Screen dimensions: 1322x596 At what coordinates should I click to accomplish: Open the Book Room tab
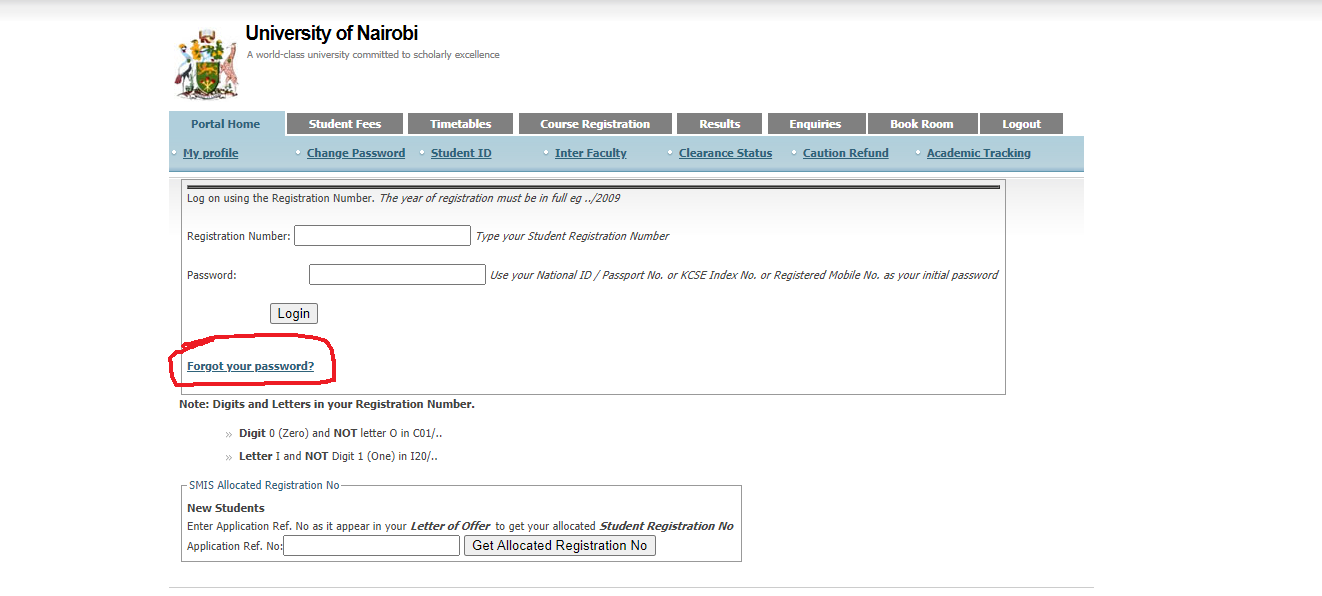click(922, 124)
